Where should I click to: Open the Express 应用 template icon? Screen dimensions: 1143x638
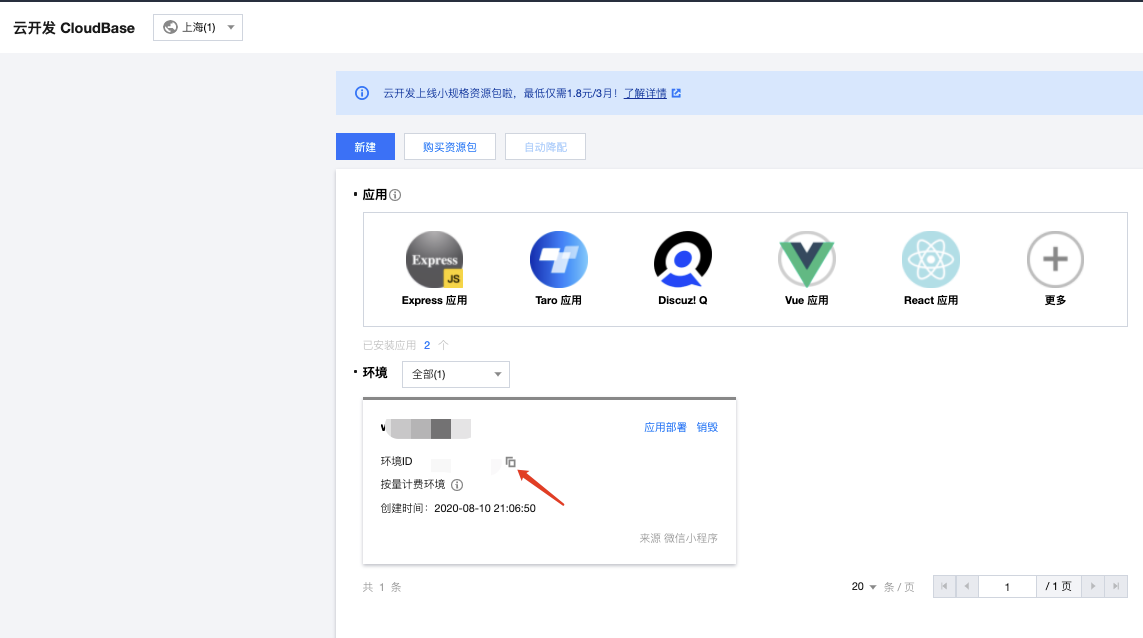(434, 260)
